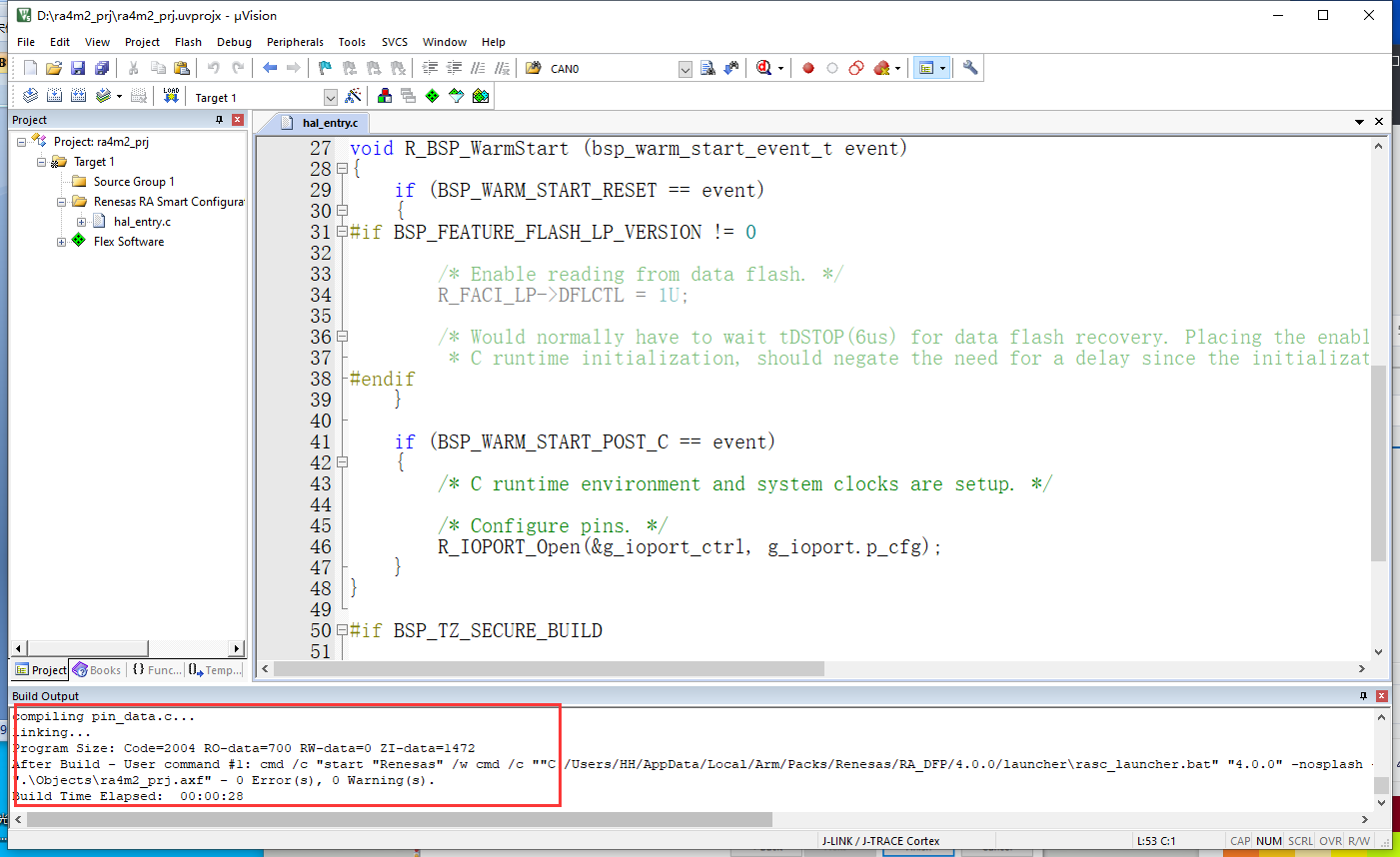Open the Peripherals menu

pos(295,42)
